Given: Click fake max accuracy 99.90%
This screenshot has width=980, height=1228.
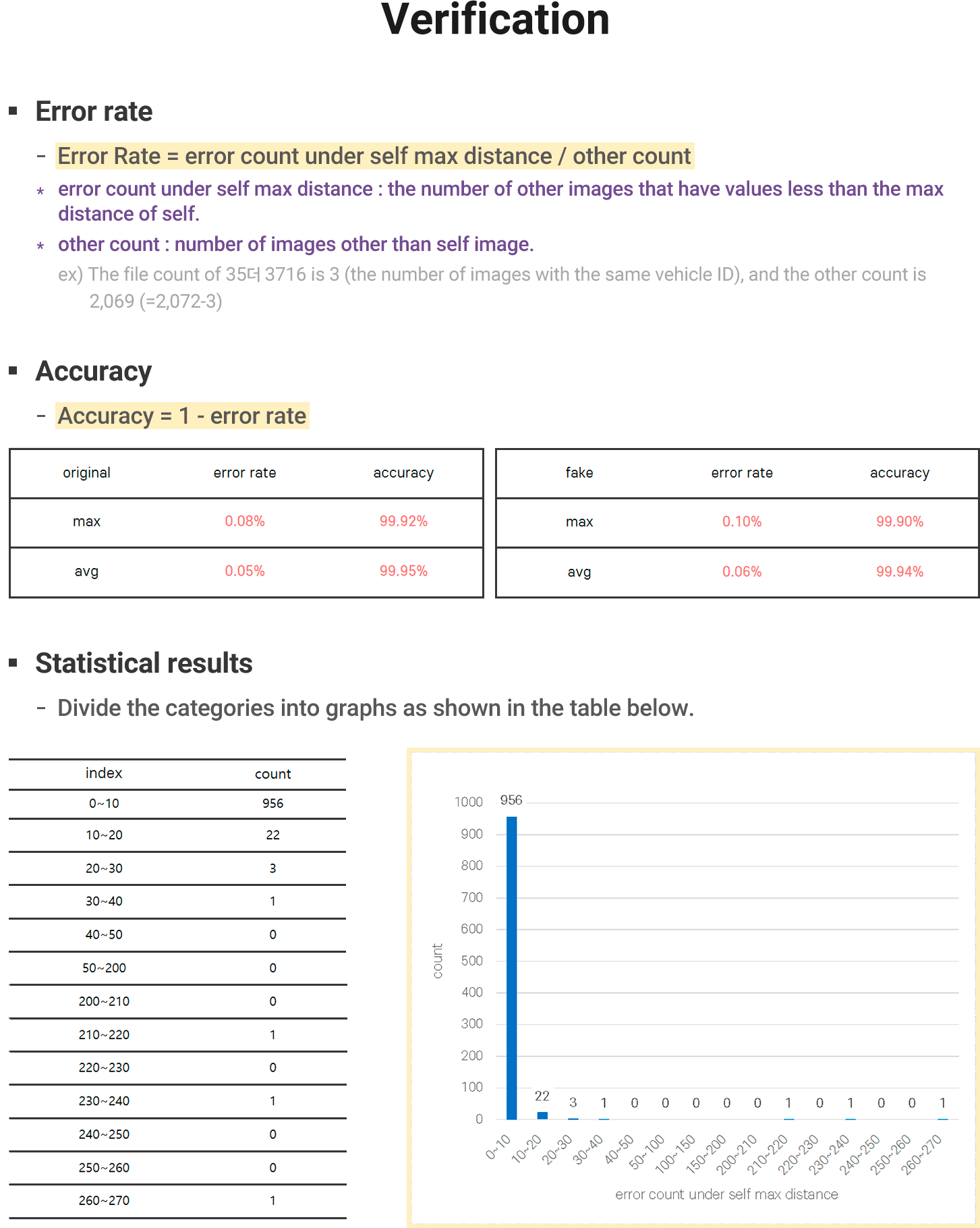Looking at the screenshot, I should click(900, 522).
